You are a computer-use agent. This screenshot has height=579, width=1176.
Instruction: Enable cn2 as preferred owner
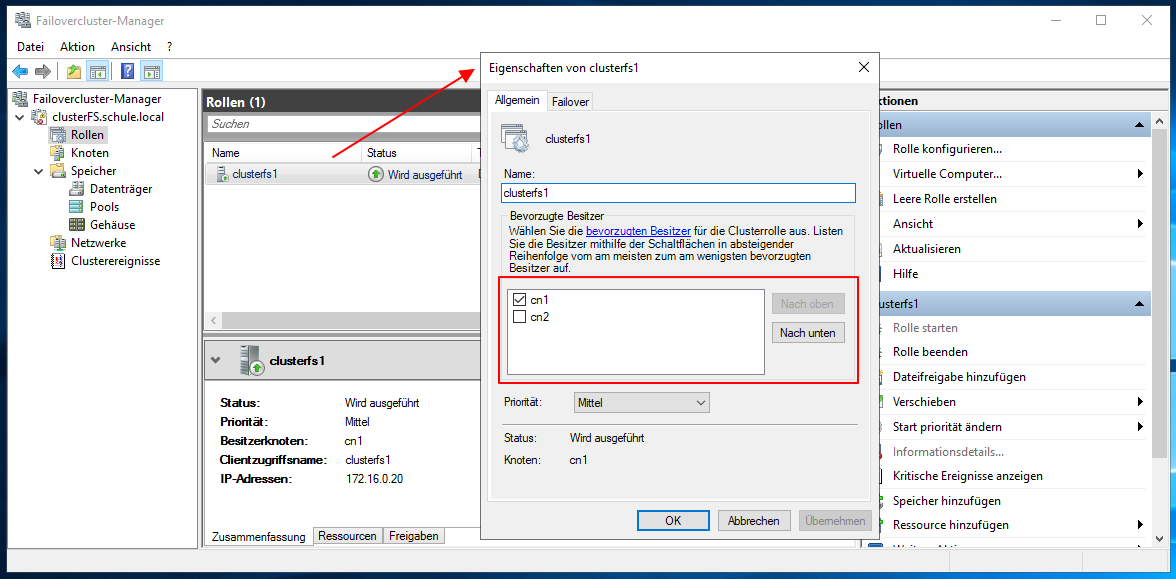pyautogui.click(x=518, y=316)
